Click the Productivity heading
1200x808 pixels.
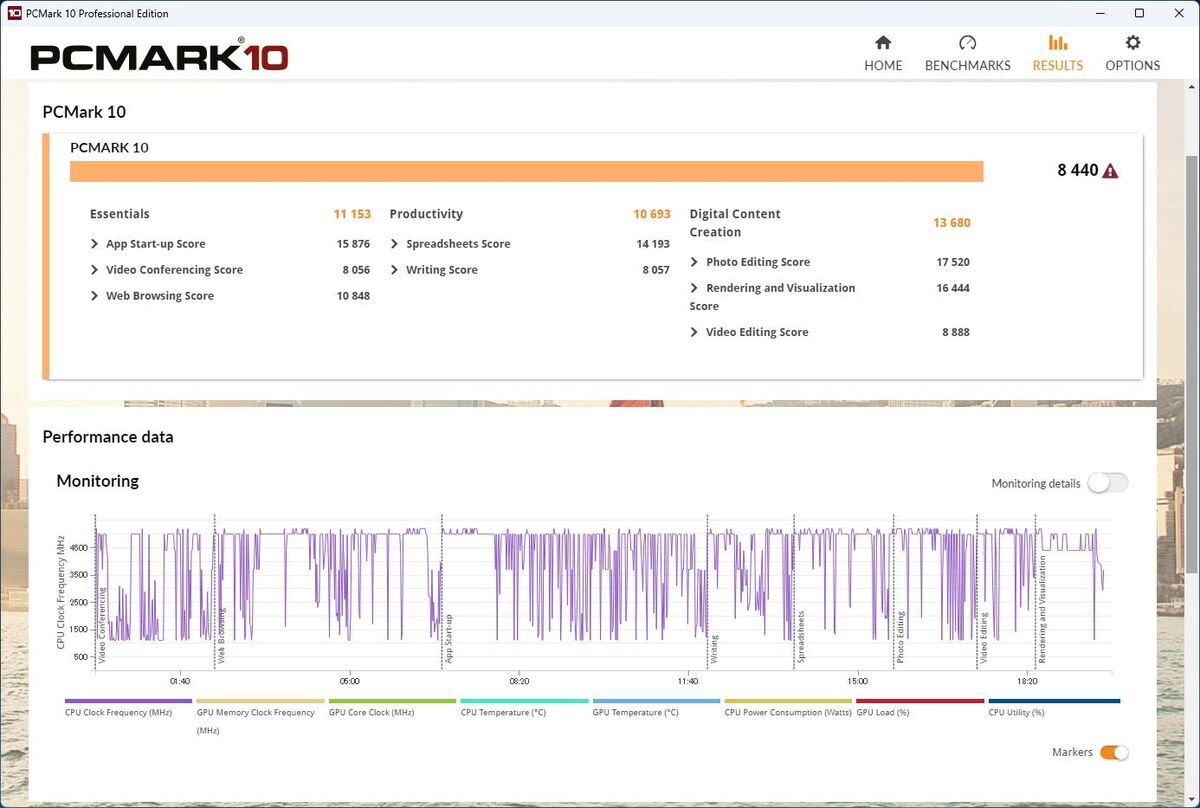point(426,214)
